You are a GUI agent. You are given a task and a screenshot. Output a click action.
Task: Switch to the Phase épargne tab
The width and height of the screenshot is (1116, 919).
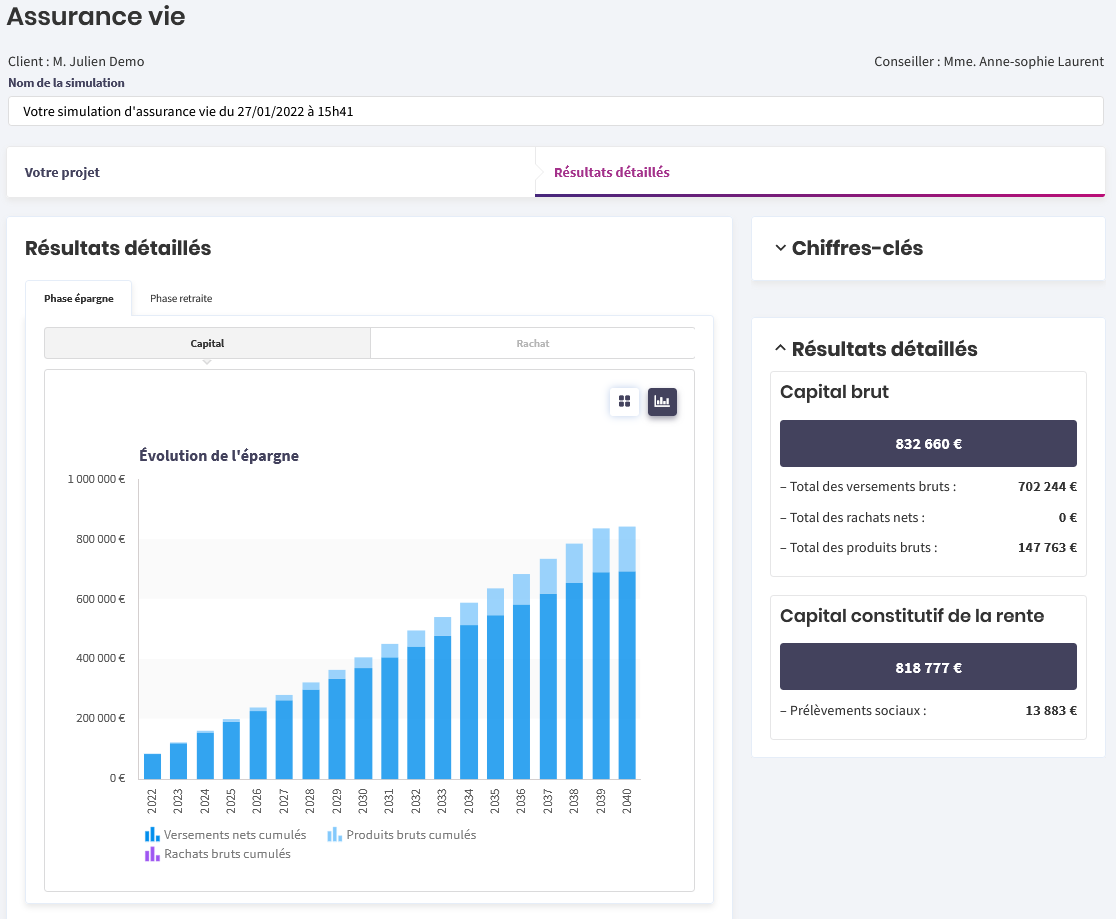click(x=79, y=298)
